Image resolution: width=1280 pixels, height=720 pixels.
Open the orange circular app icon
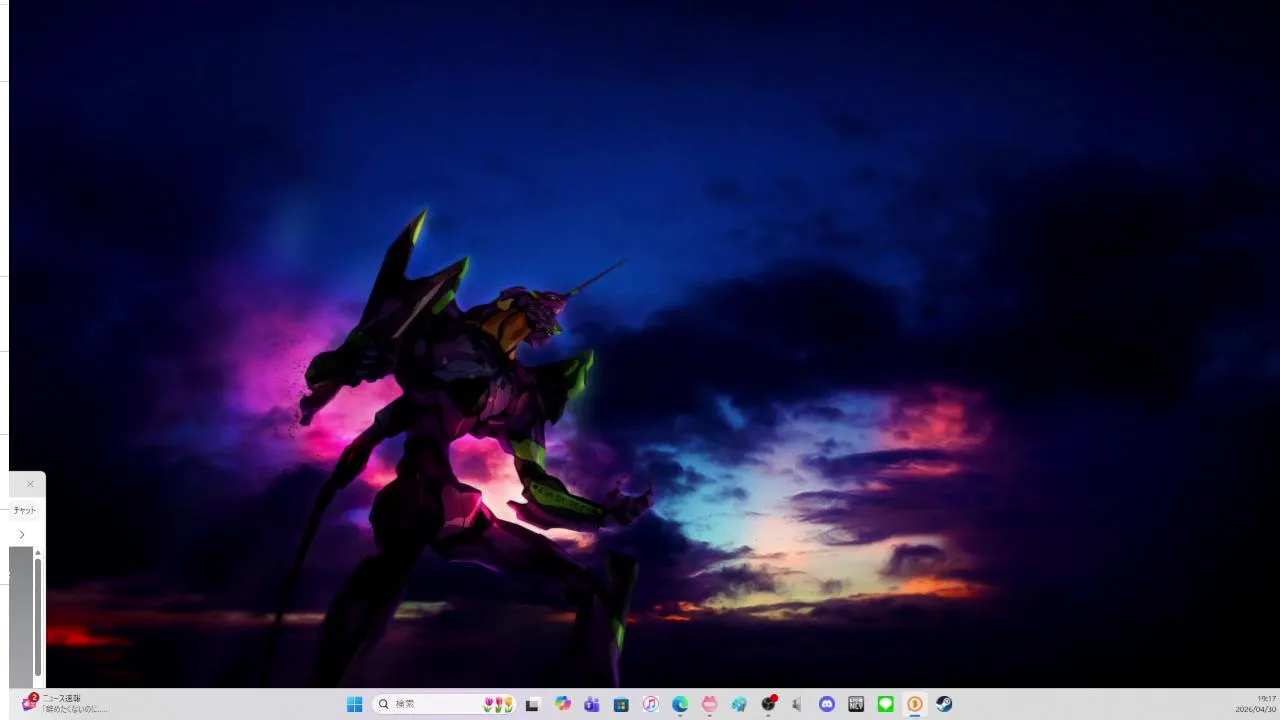(914, 704)
